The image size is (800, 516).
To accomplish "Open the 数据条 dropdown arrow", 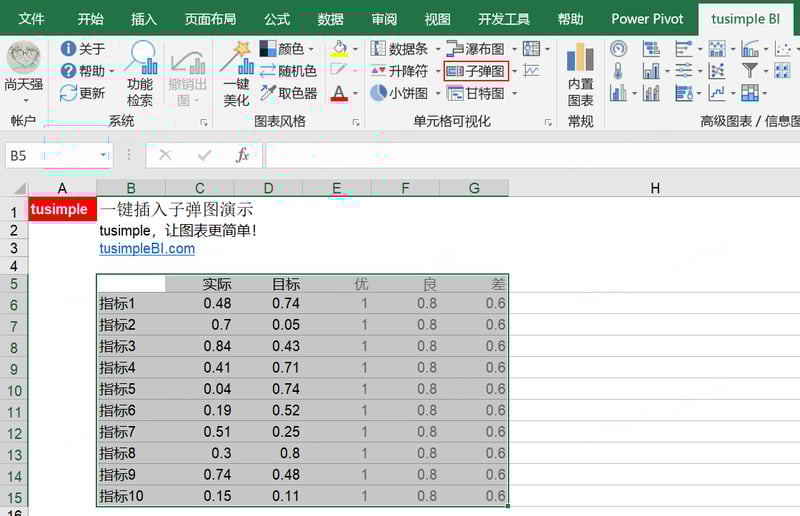I will tap(438, 50).
